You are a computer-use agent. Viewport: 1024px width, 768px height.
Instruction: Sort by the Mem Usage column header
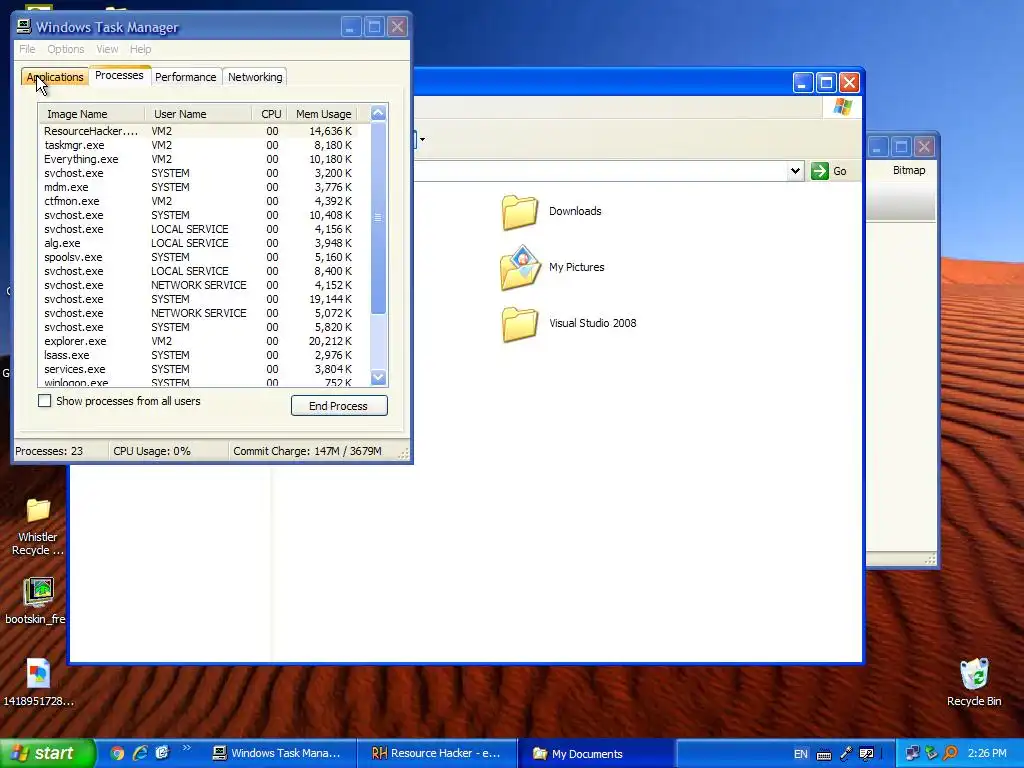pos(323,114)
